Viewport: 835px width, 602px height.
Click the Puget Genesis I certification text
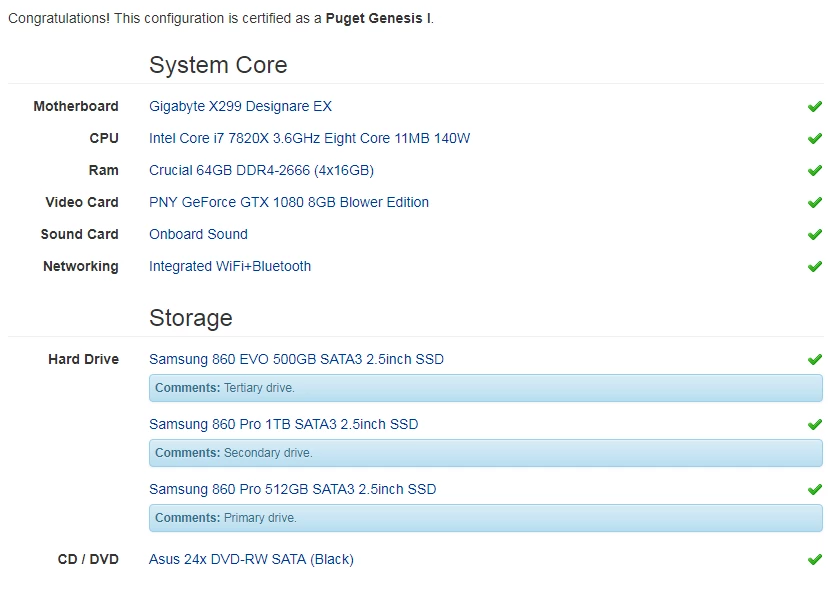tap(378, 19)
